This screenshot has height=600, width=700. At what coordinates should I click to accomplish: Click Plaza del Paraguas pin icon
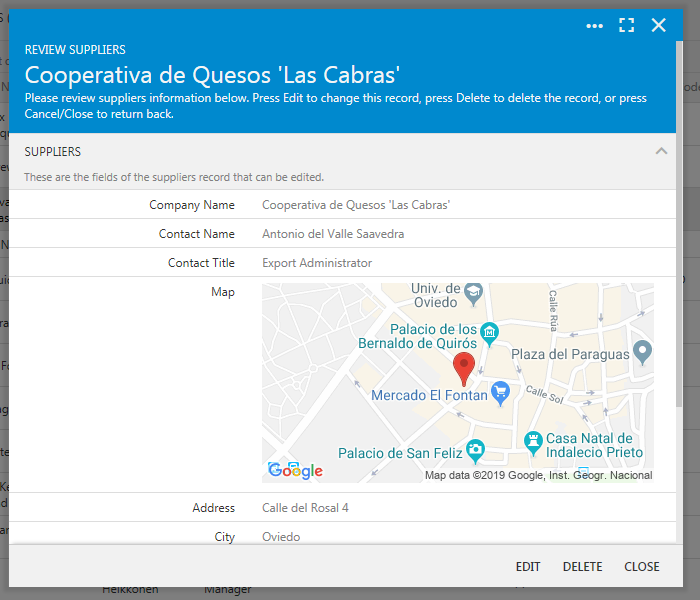(x=642, y=352)
